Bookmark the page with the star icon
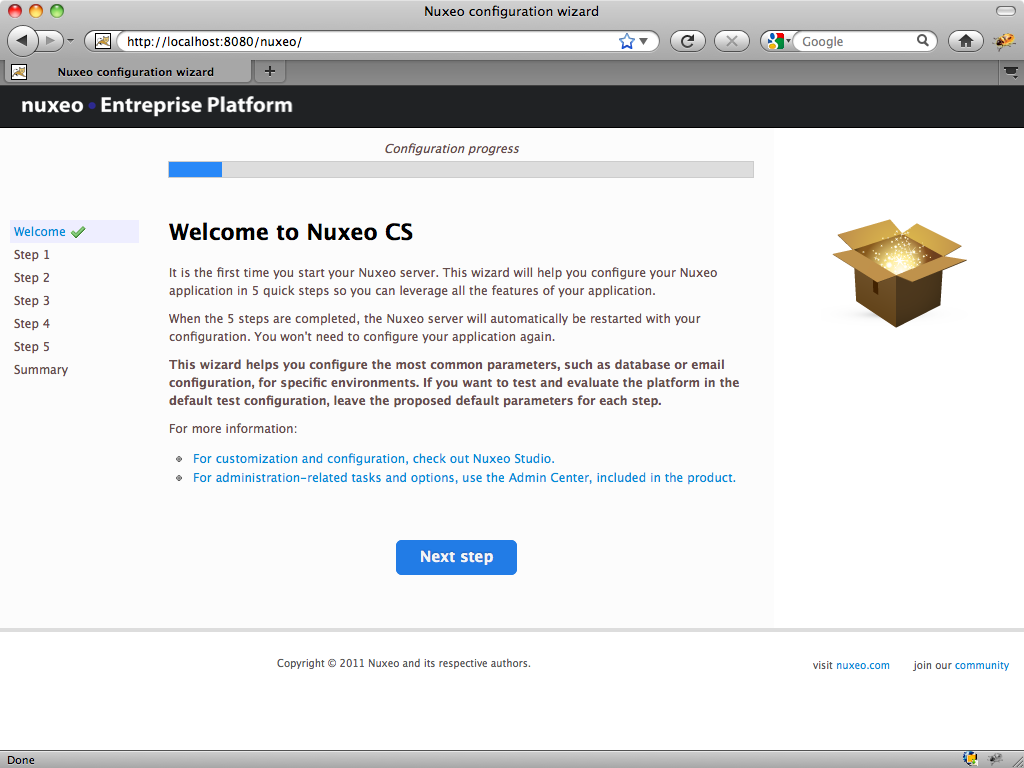Image resolution: width=1024 pixels, height=768 pixels. coord(626,41)
